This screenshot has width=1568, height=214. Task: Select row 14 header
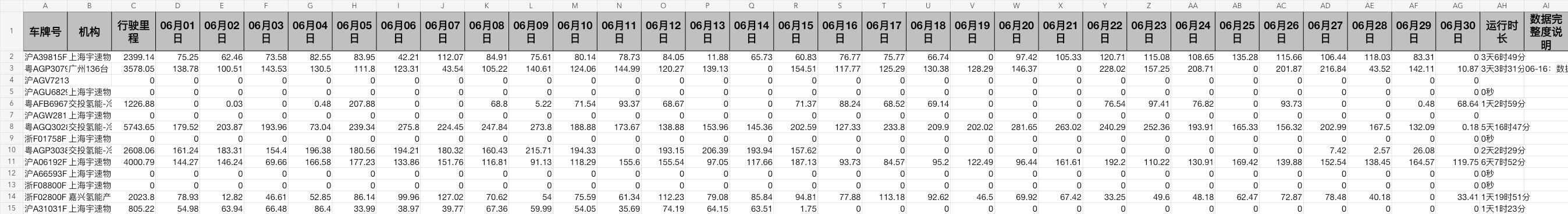[12, 197]
